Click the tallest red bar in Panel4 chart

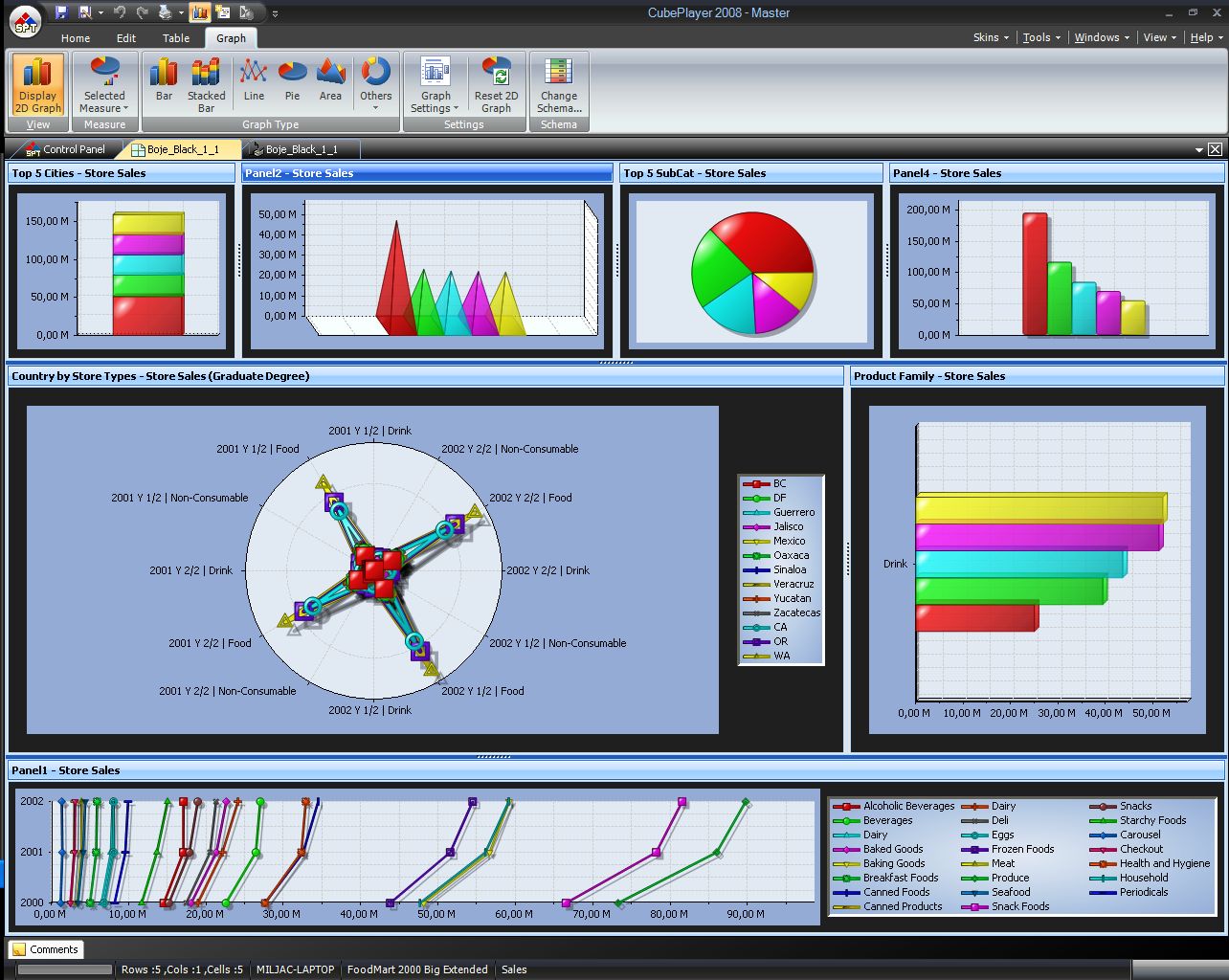[x=1035, y=274]
